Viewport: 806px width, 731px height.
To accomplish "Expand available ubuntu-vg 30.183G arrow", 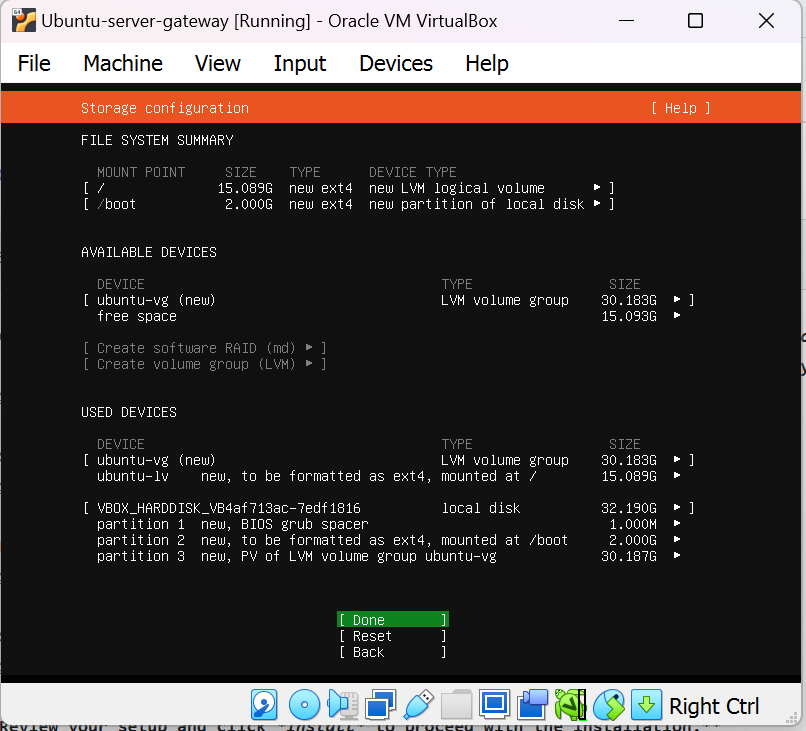I will tap(677, 299).
